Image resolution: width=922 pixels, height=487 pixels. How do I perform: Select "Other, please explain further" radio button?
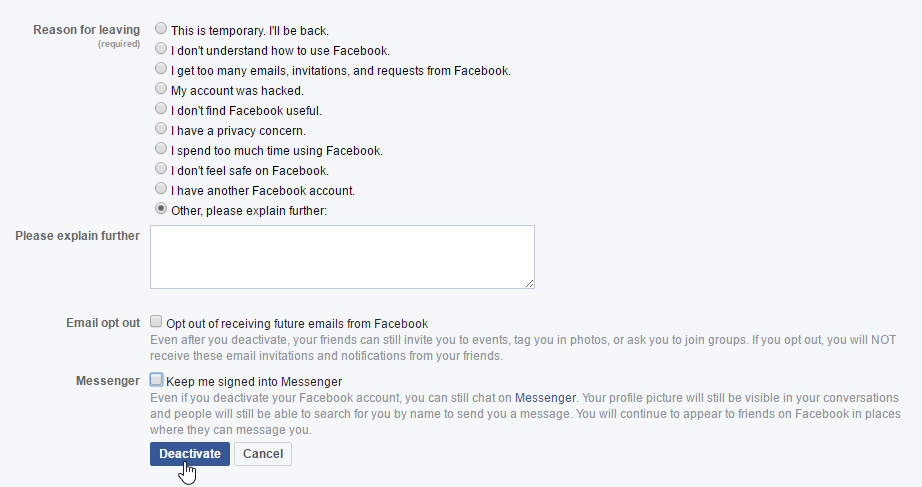click(x=161, y=210)
